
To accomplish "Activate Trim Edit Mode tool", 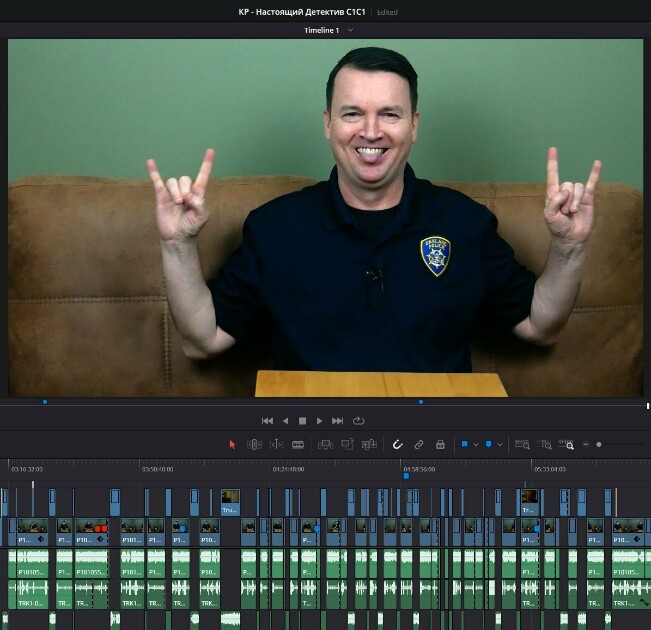I will [x=254, y=444].
